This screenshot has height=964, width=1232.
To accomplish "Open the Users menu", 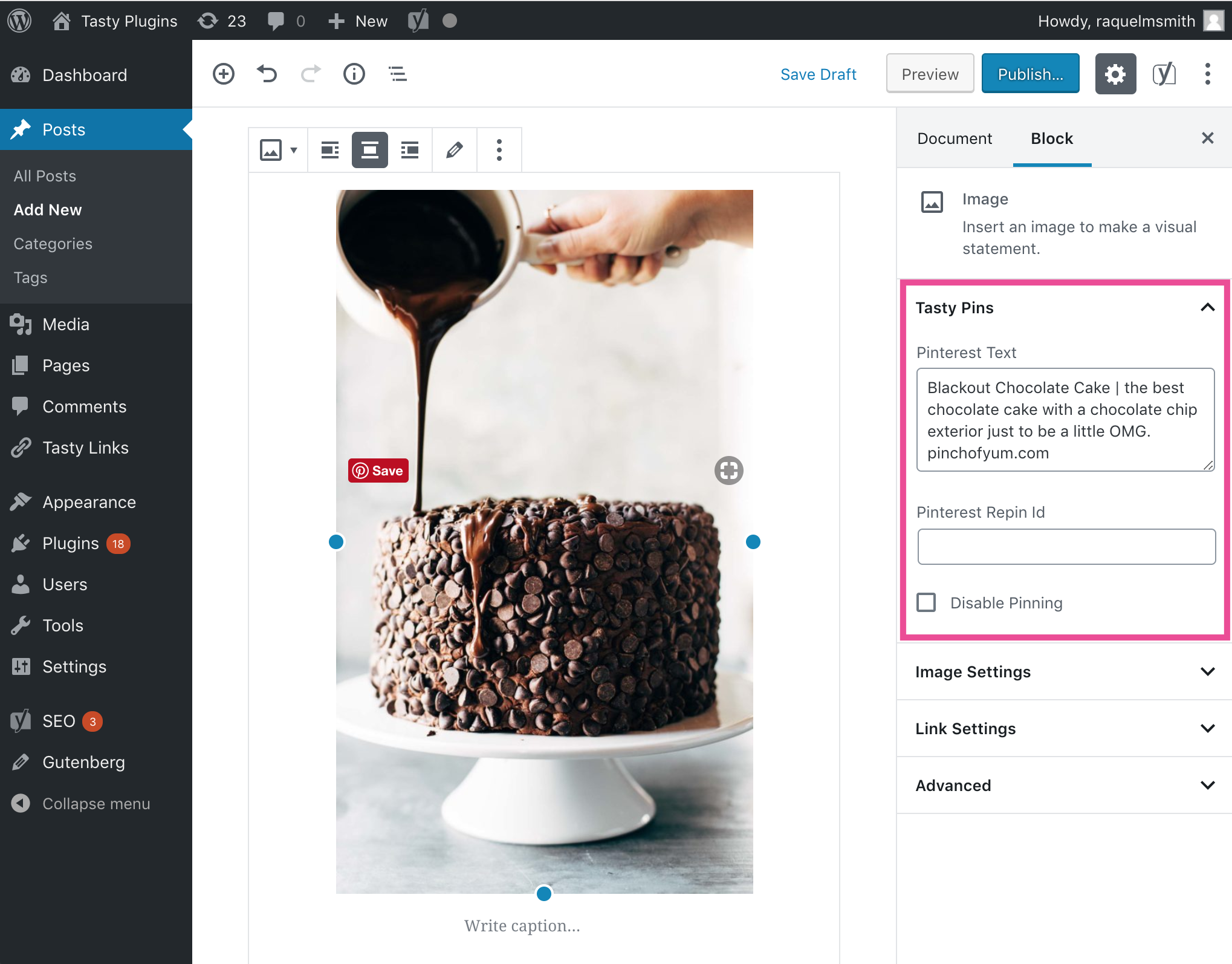I will click(x=96, y=584).
